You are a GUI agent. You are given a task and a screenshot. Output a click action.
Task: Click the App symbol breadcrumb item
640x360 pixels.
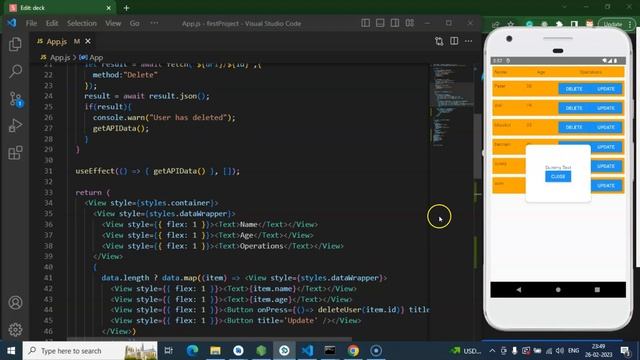click(91, 58)
